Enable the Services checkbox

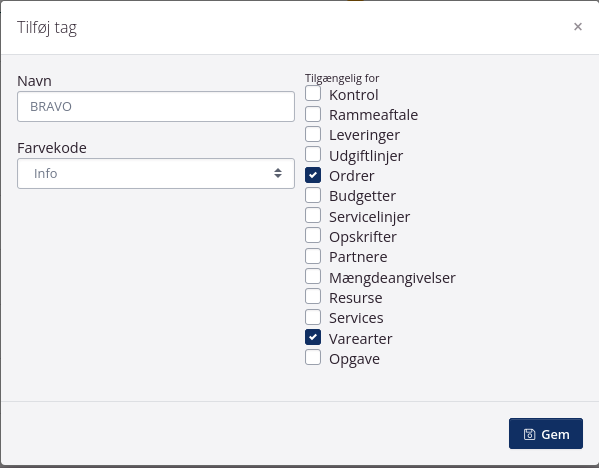coord(313,317)
